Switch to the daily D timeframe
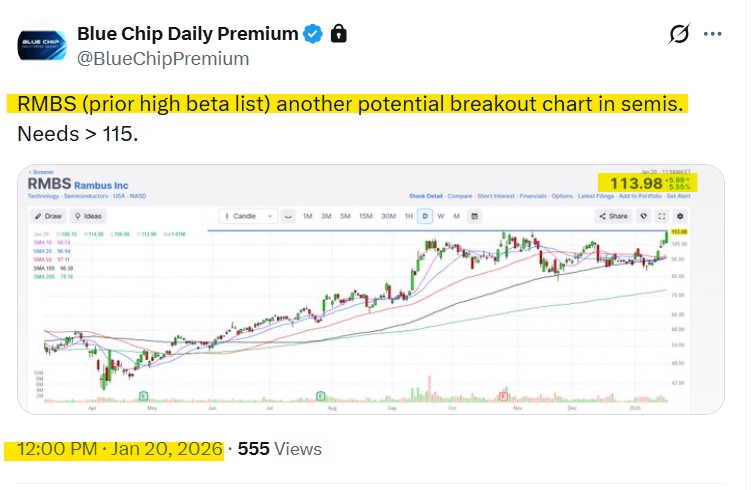The width and height of the screenshot is (752, 490). [426, 216]
